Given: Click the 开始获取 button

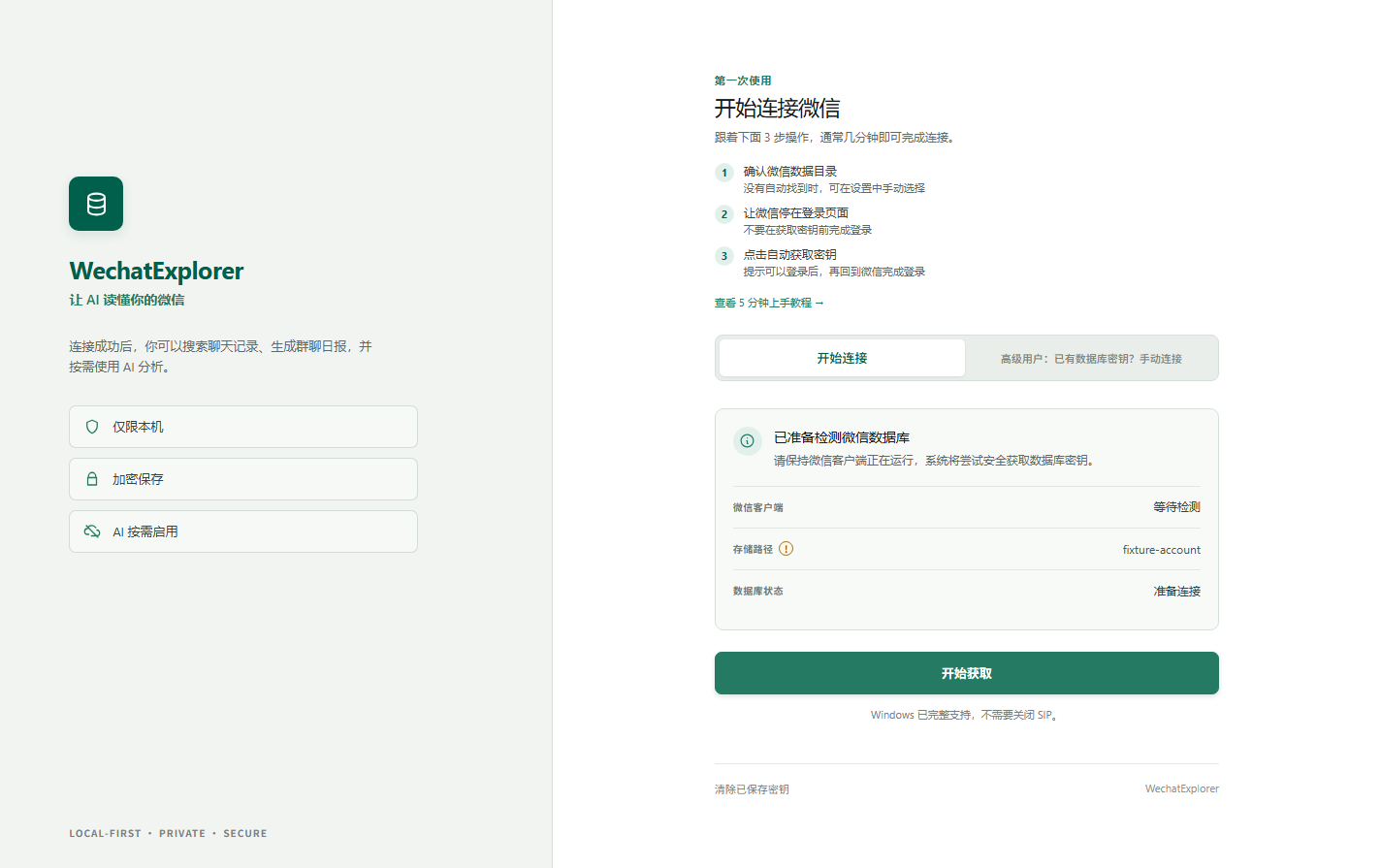Looking at the screenshot, I should click(967, 673).
